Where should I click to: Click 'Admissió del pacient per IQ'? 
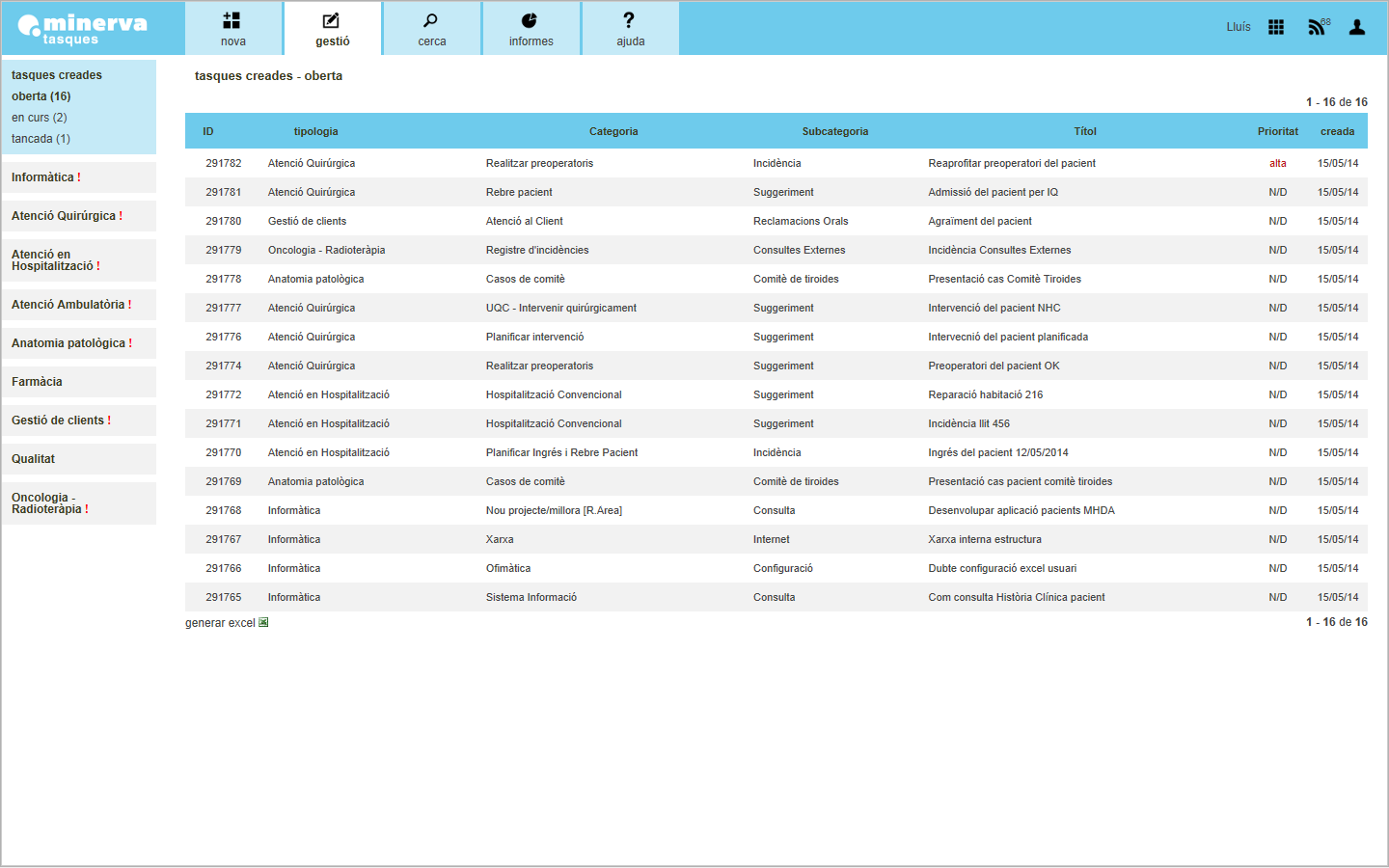coord(994,192)
